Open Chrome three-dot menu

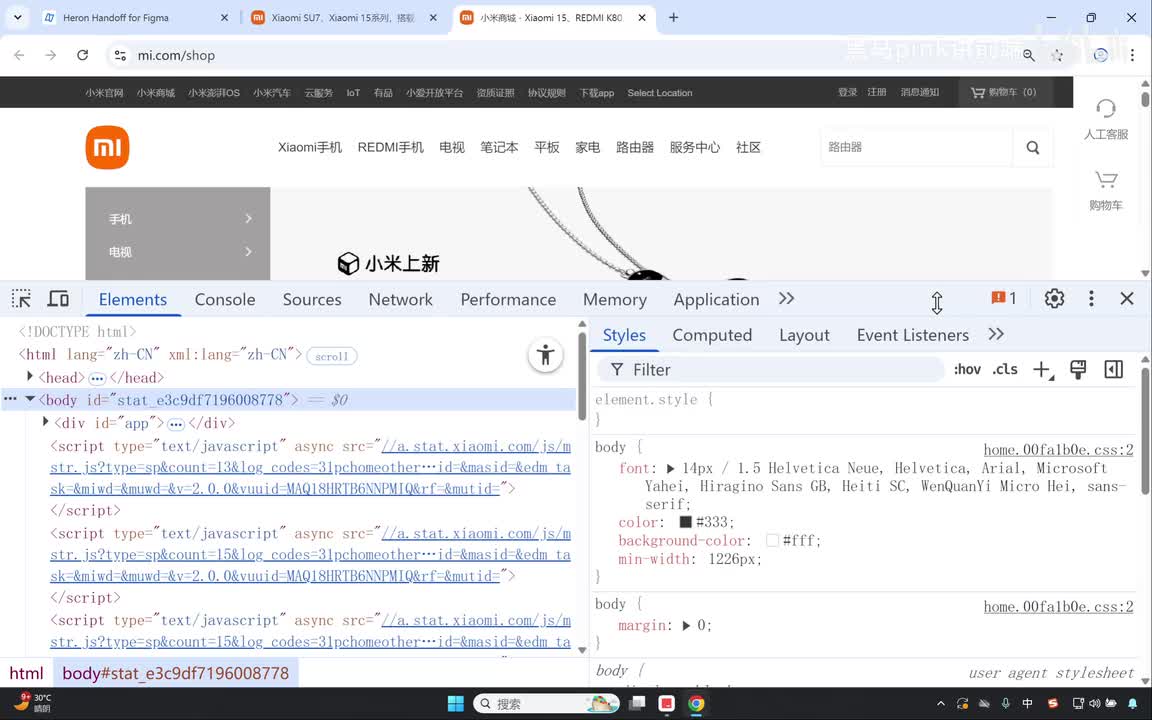(1132, 55)
